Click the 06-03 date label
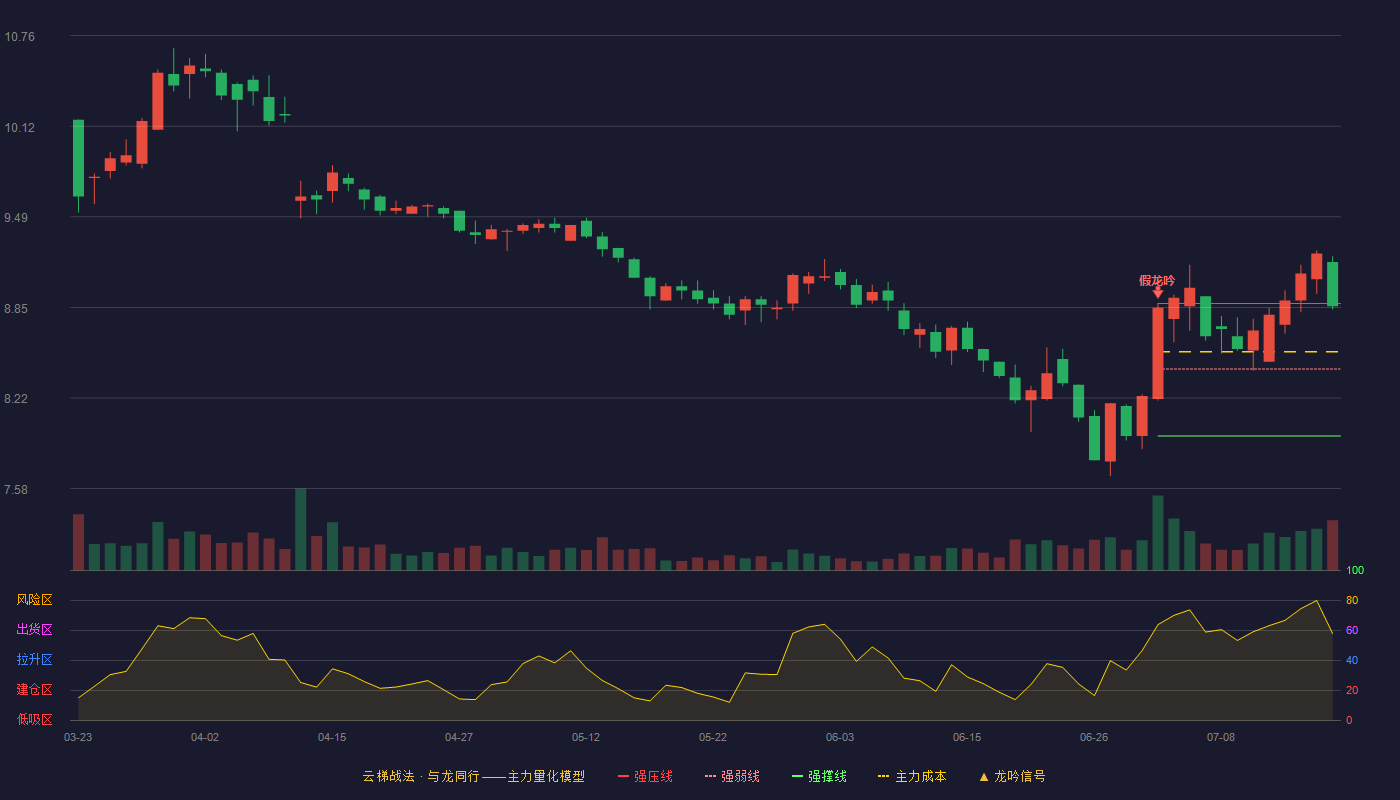Viewport: 1400px width, 800px height. [840, 737]
